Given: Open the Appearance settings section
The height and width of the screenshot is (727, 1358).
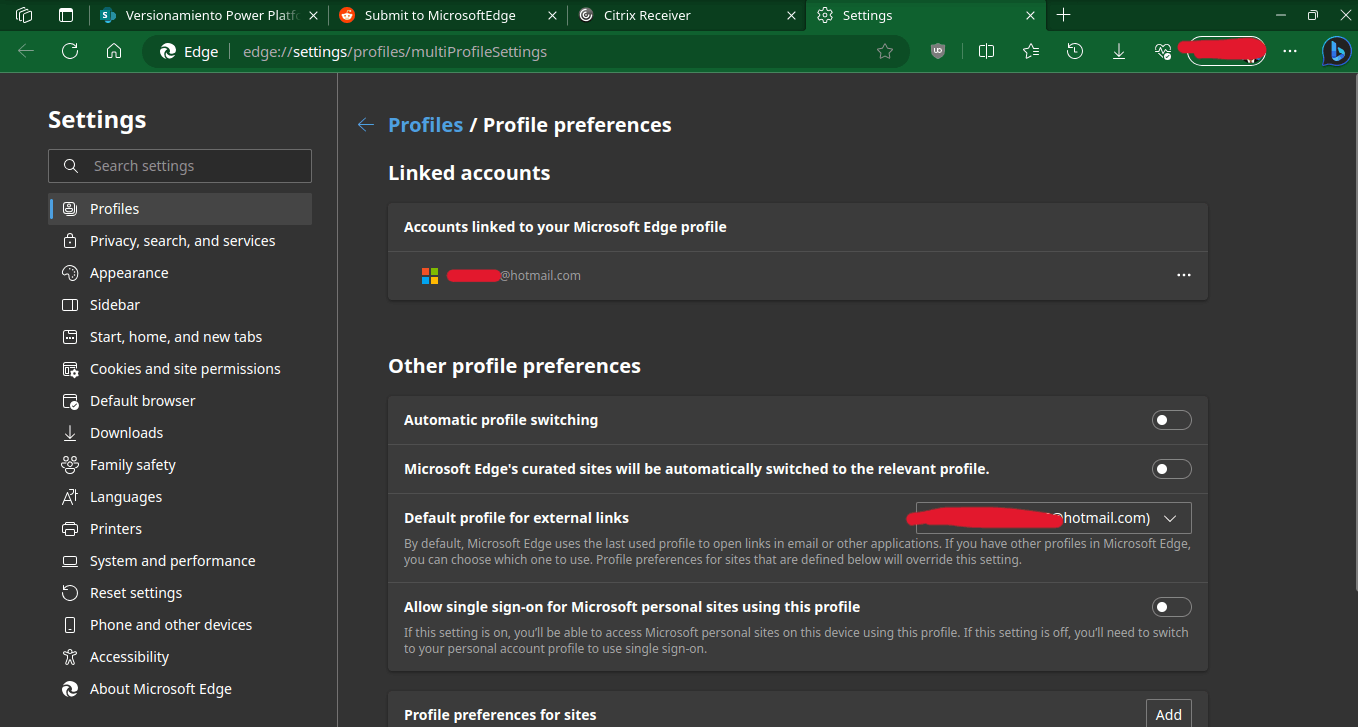Looking at the screenshot, I should pos(129,273).
